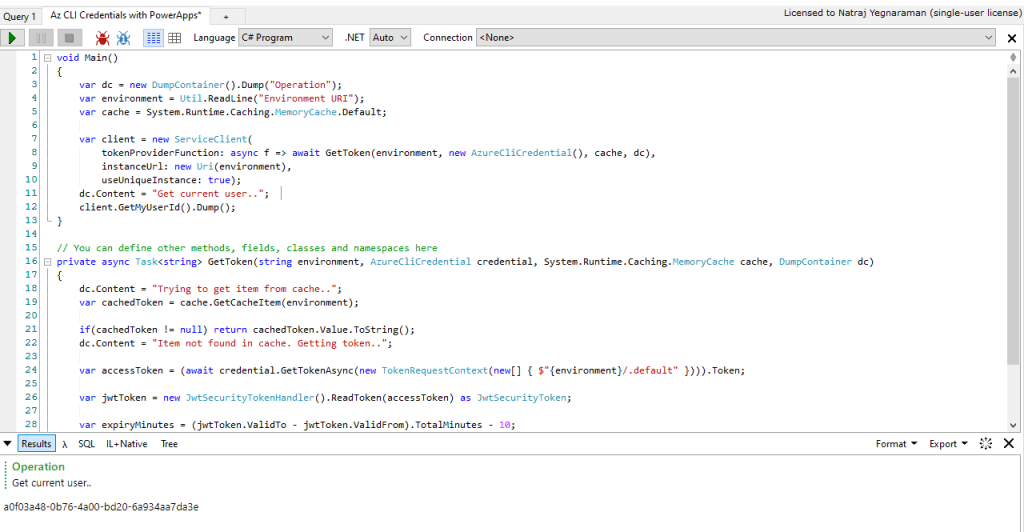Close the results panel
The image size is (1024, 532).
[1008, 444]
